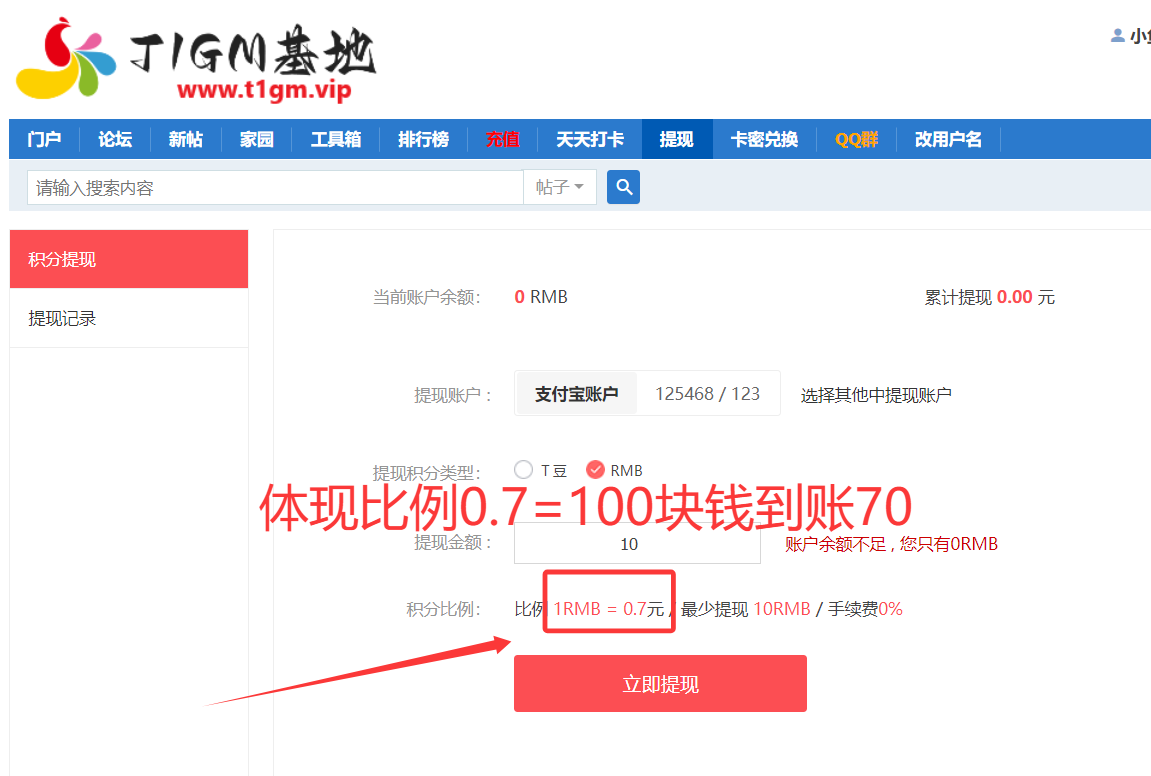Open the 帖子 search type dropdown
This screenshot has width=1151, height=776.
tap(559, 187)
